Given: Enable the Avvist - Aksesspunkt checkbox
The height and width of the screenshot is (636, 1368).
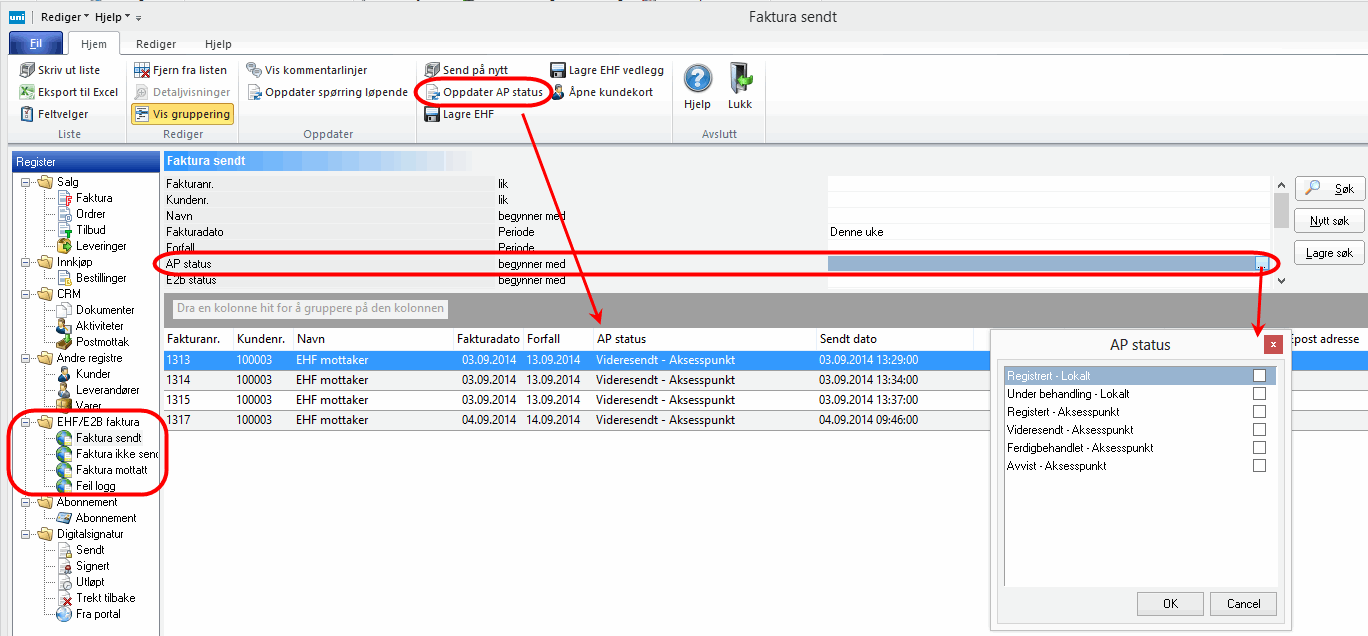Looking at the screenshot, I should tap(1259, 466).
